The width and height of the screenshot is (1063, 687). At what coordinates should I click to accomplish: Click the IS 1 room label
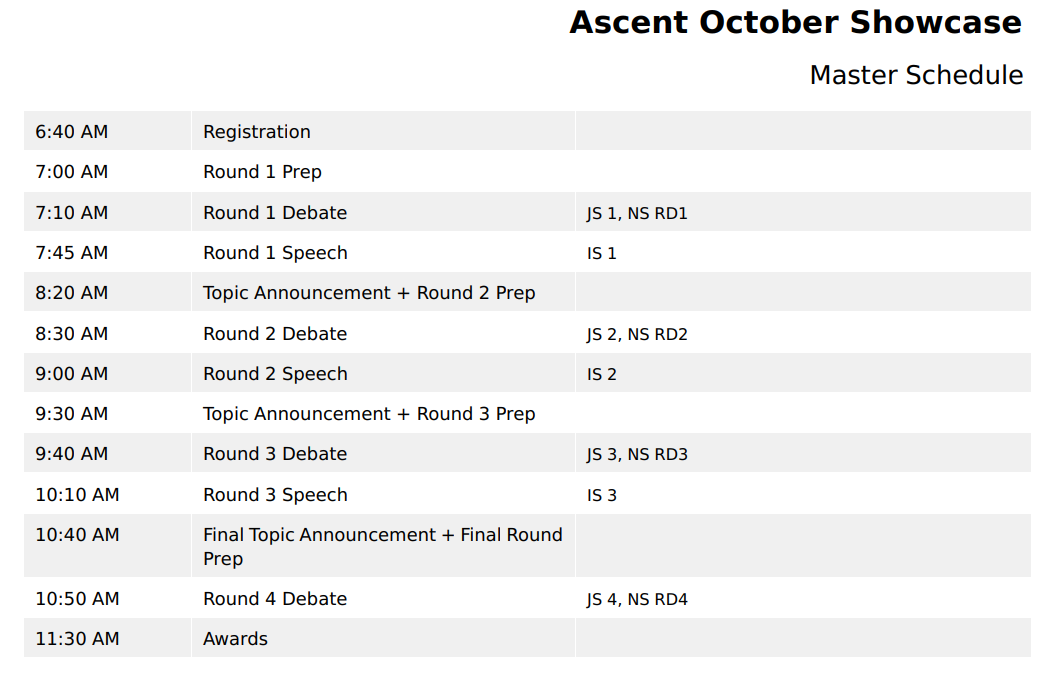(x=602, y=253)
